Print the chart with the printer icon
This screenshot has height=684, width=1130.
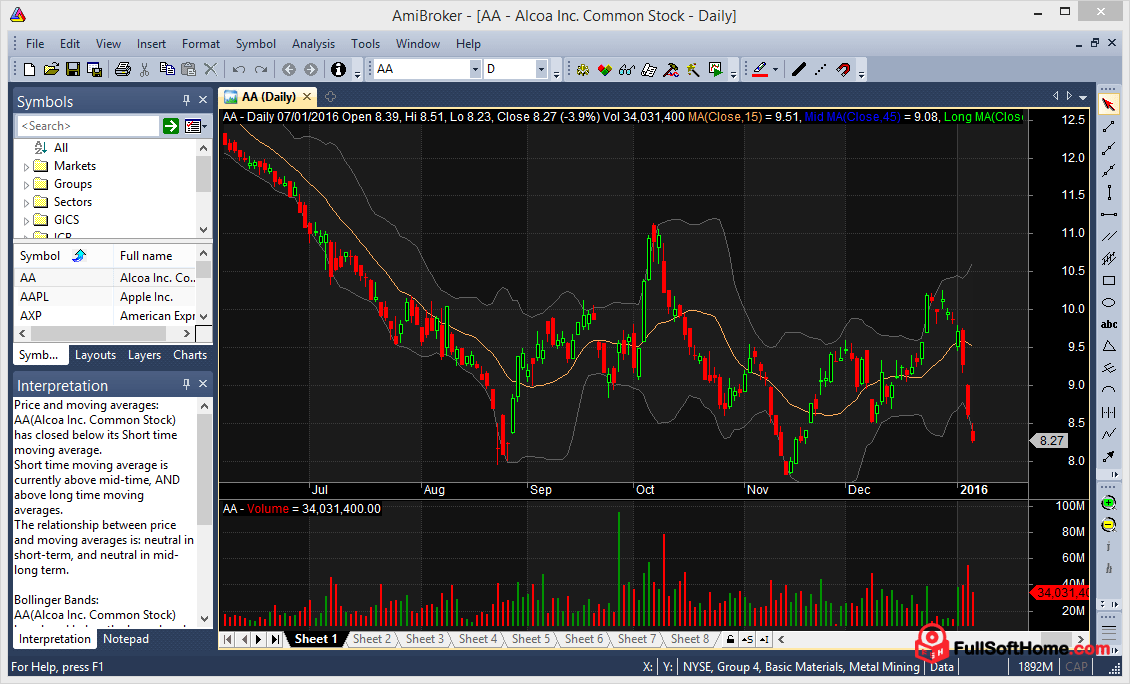[x=123, y=69]
